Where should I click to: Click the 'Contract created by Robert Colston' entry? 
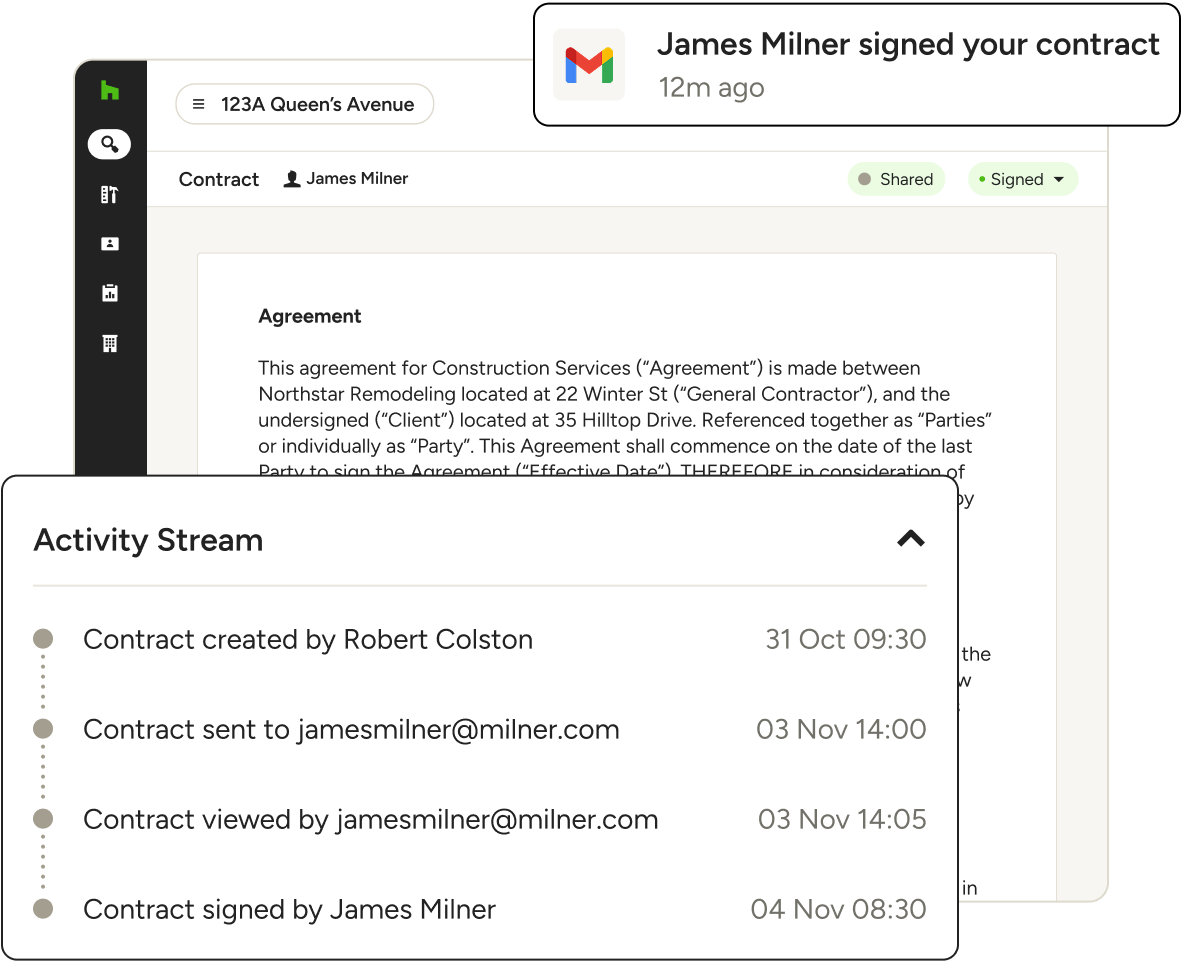(x=307, y=639)
